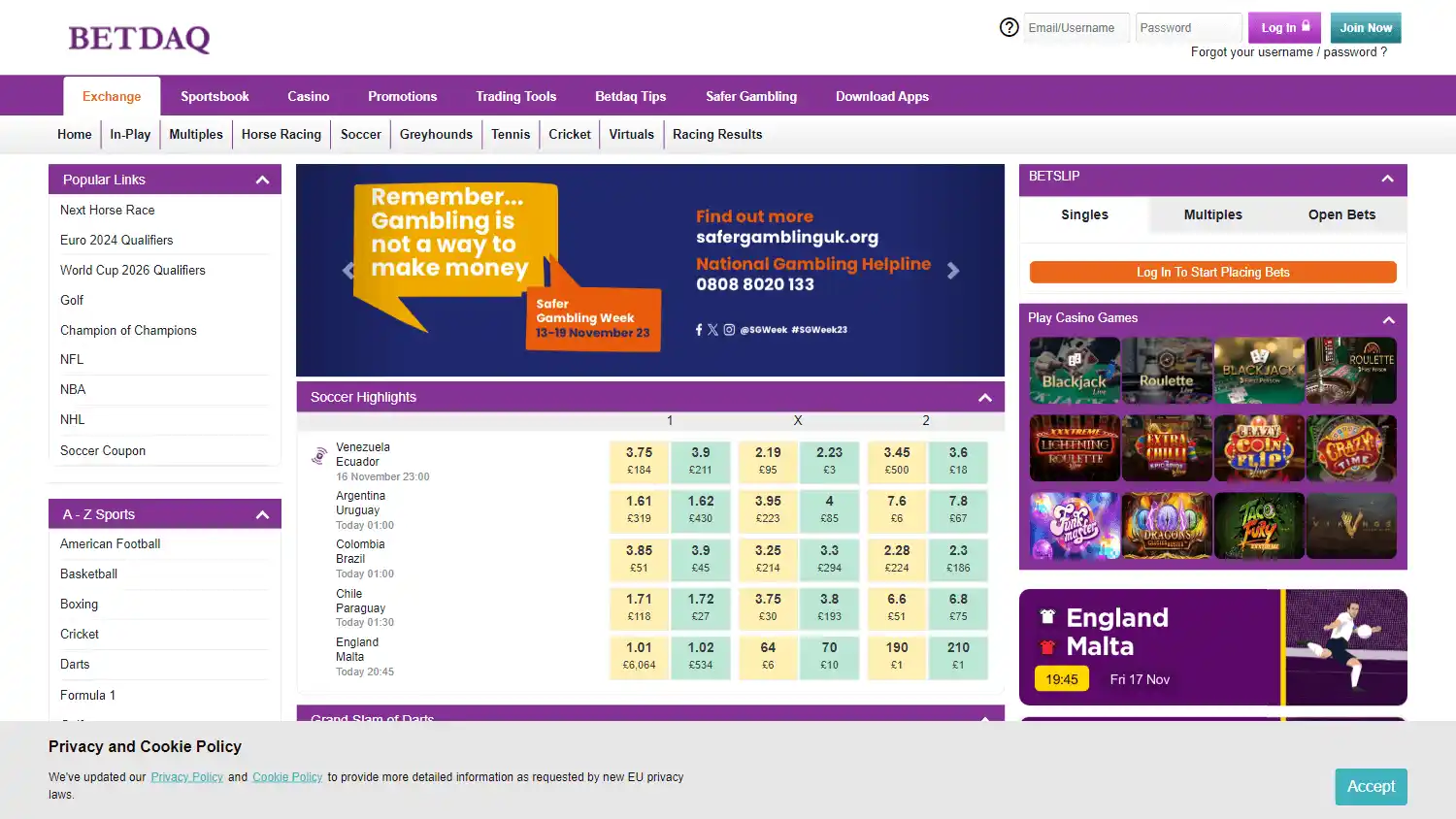Switch betslip to Open Bets tab
Screen dimensions: 1456x819
tap(1341, 214)
